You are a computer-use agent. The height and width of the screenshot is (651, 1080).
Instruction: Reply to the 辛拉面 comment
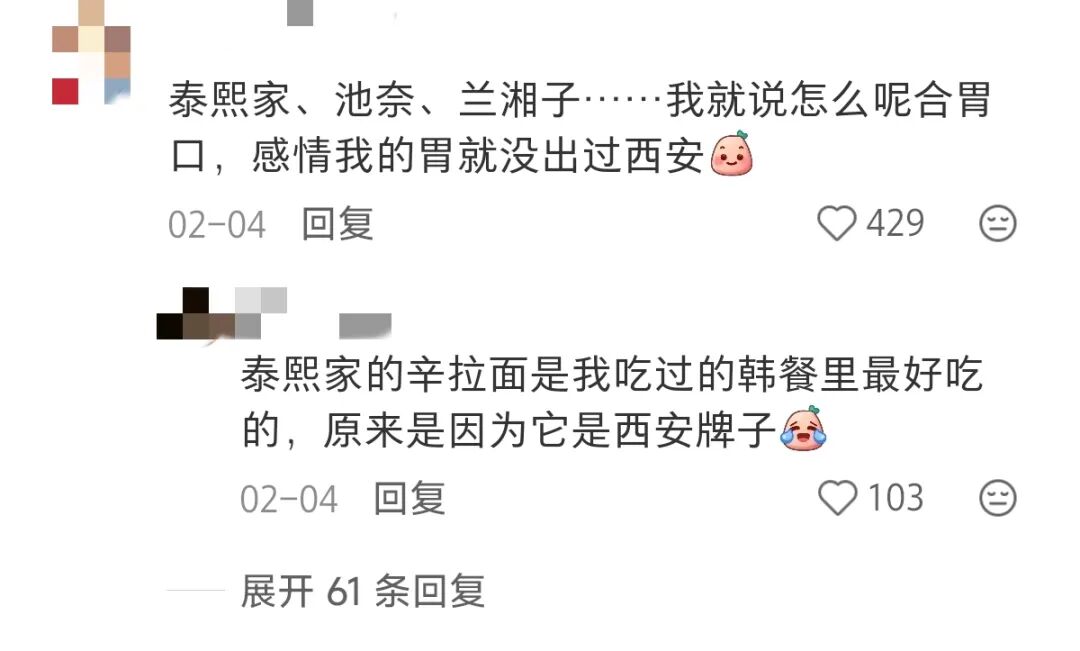point(409,498)
